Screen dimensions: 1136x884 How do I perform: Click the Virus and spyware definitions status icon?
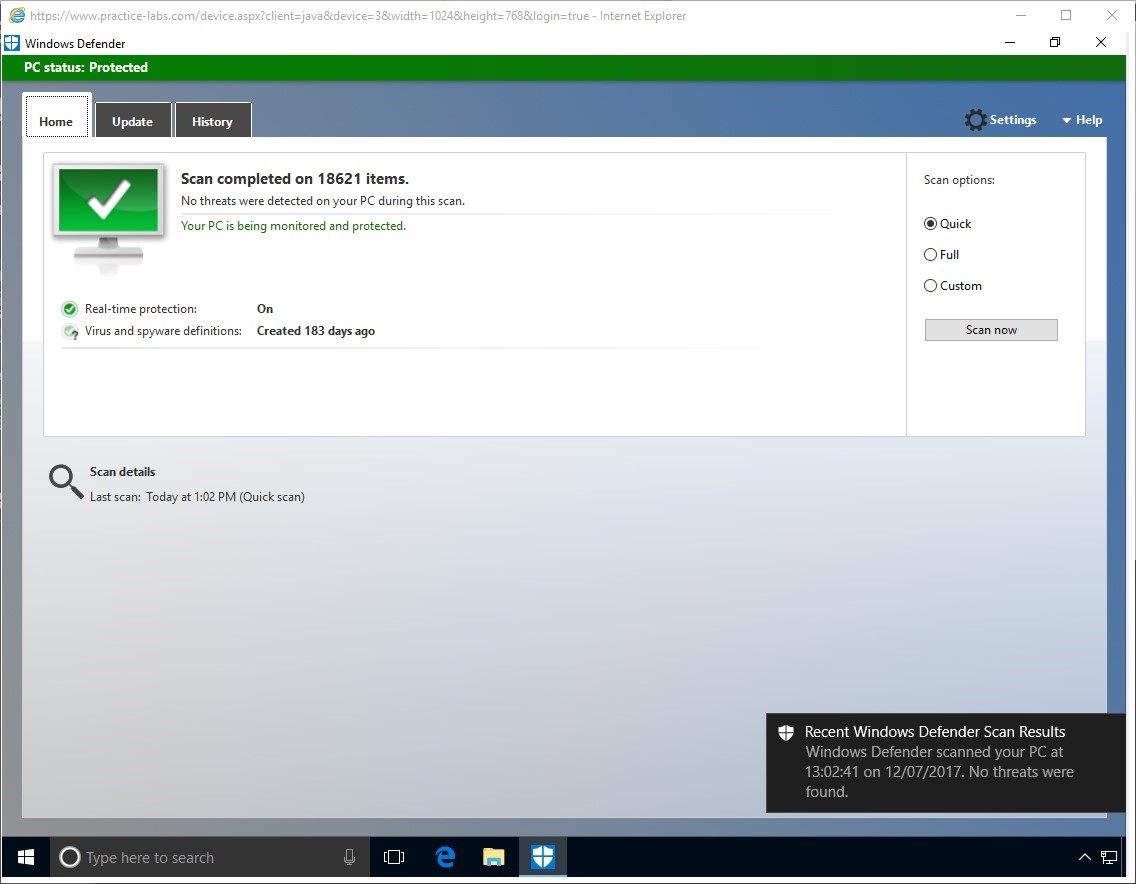70,331
